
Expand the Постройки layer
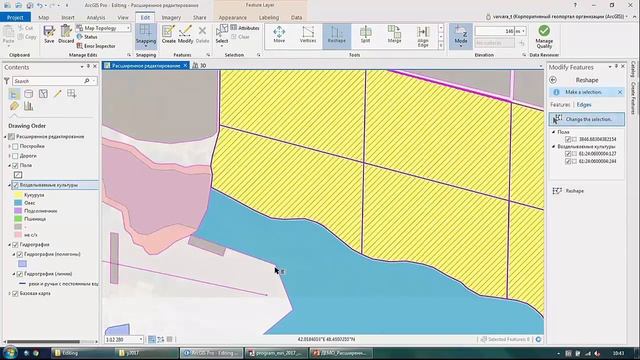pyautogui.click(x=10, y=146)
